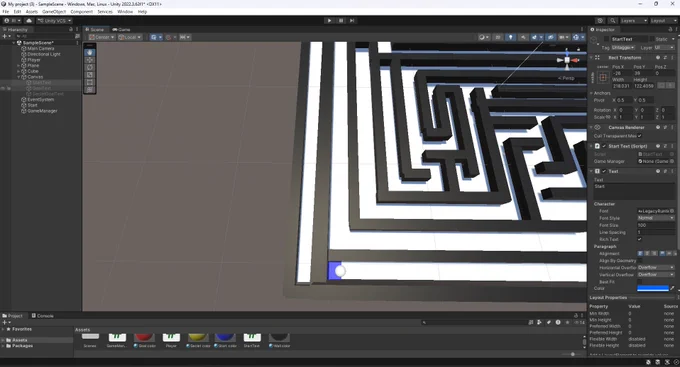Select the Rotate tool in scene toolbar
Viewport: 680px width, 367px height.
tap(90, 67)
